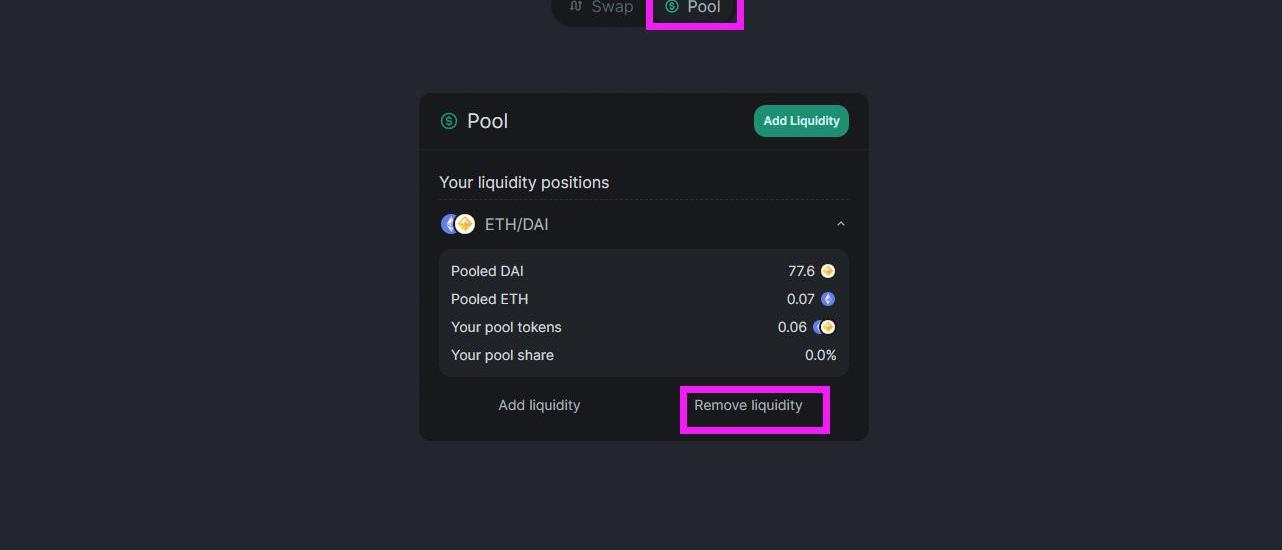
Task: Click the lower Add liquidity link
Action: tap(539, 405)
